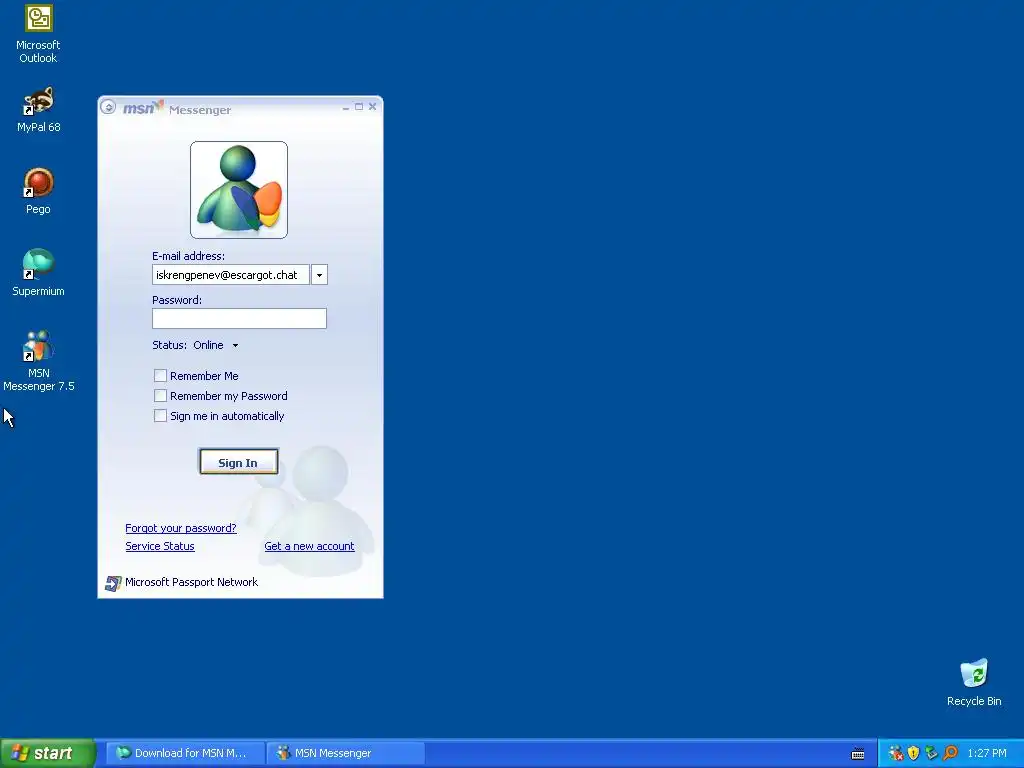Click the MSN Messenger display picture
This screenshot has width=1024, height=768.
(238, 190)
